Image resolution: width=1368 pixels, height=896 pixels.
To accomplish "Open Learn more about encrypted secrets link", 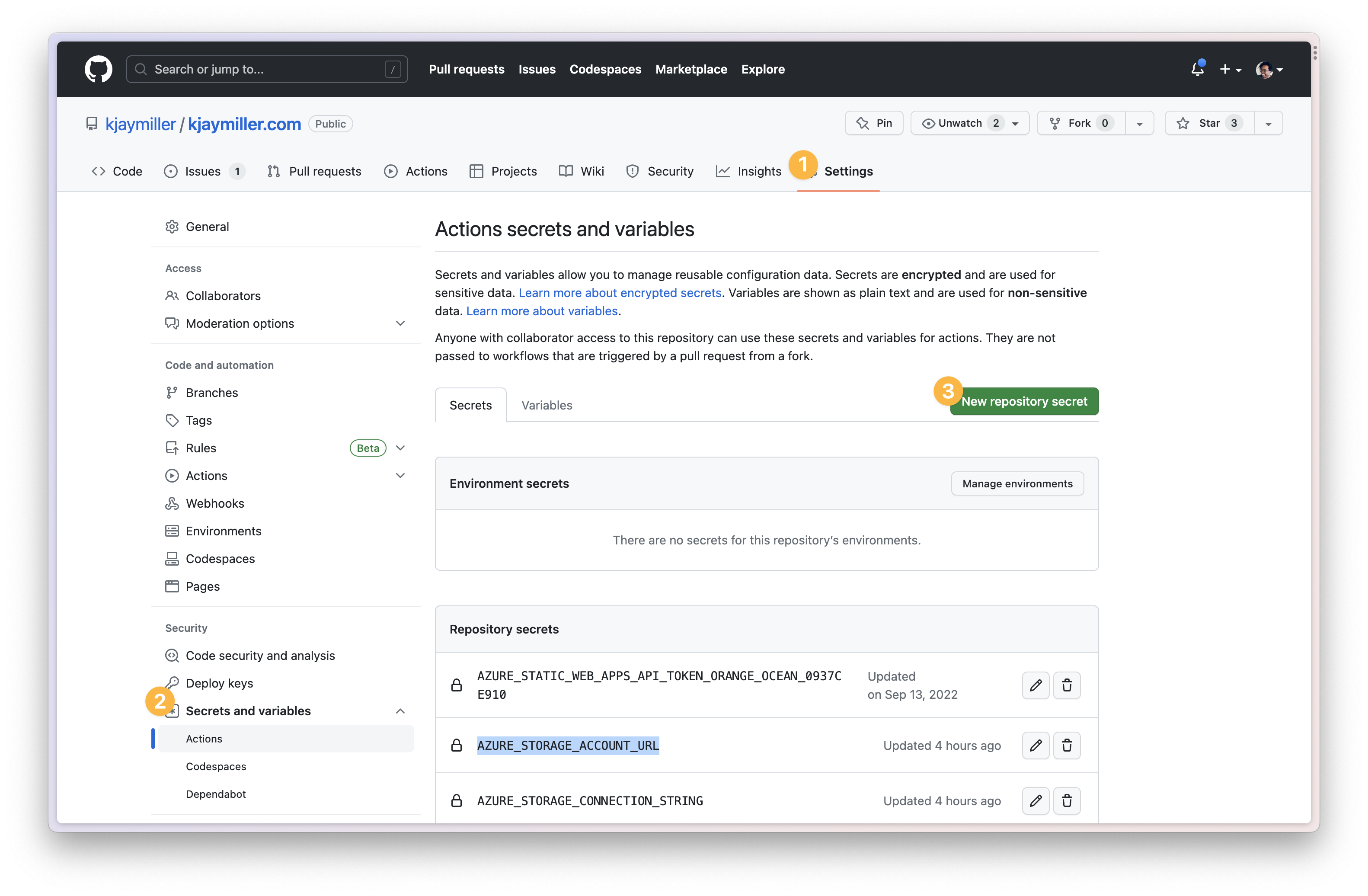I will tap(620, 292).
